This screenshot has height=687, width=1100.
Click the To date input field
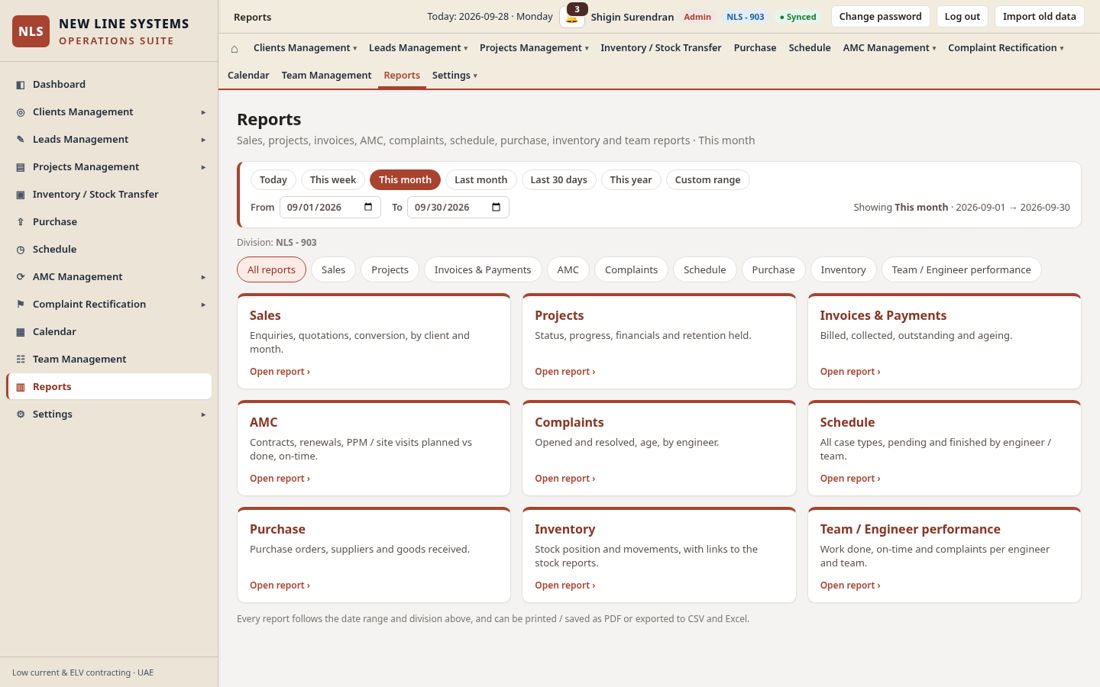click(458, 207)
